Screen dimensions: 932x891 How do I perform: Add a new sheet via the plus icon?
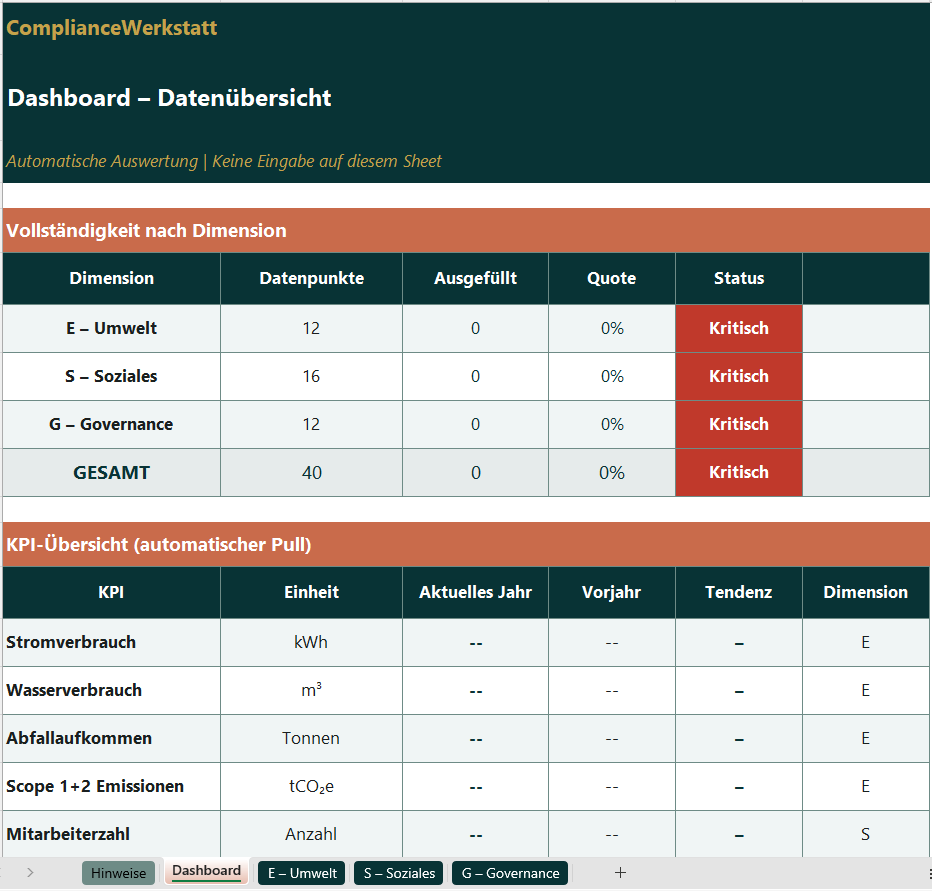point(621,872)
